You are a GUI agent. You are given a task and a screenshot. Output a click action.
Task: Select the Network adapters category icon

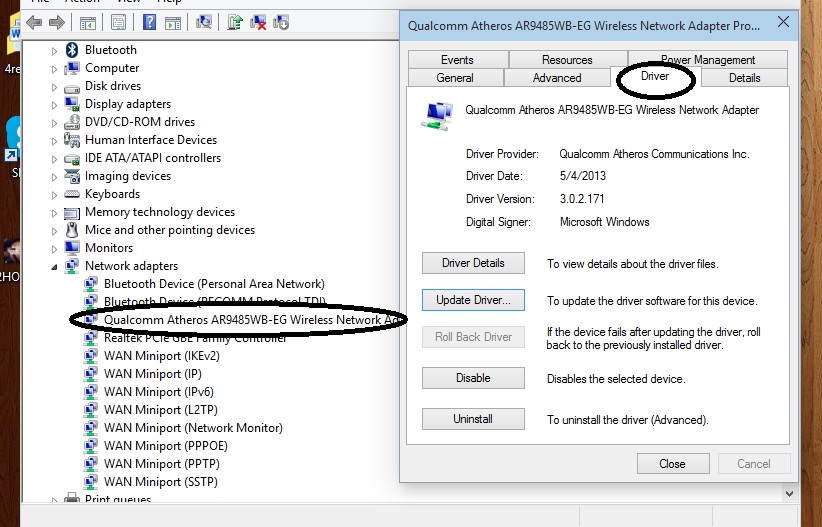click(x=71, y=266)
